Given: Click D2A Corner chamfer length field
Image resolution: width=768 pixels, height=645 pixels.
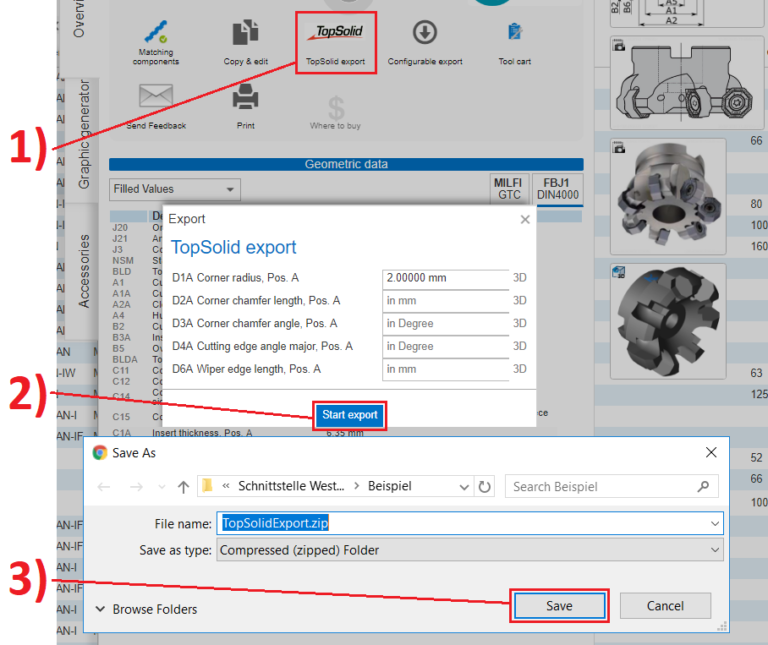Looking at the screenshot, I should tap(446, 301).
